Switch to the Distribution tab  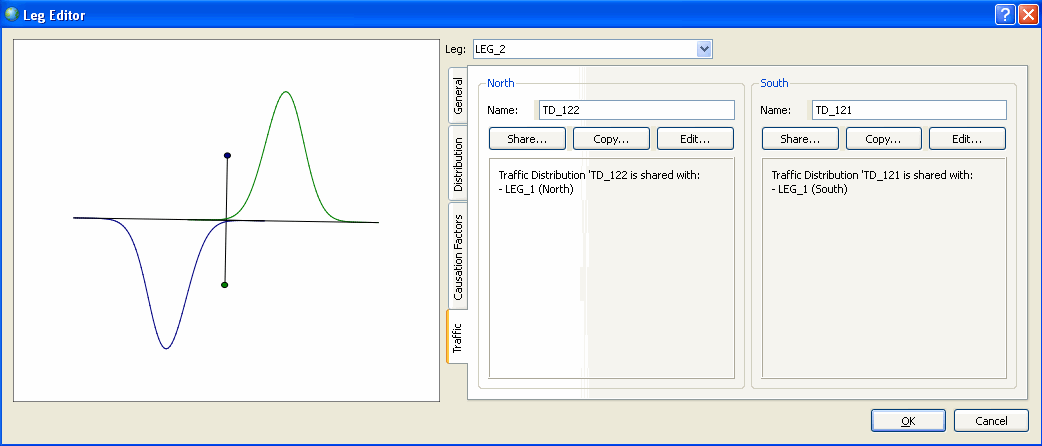(458, 163)
